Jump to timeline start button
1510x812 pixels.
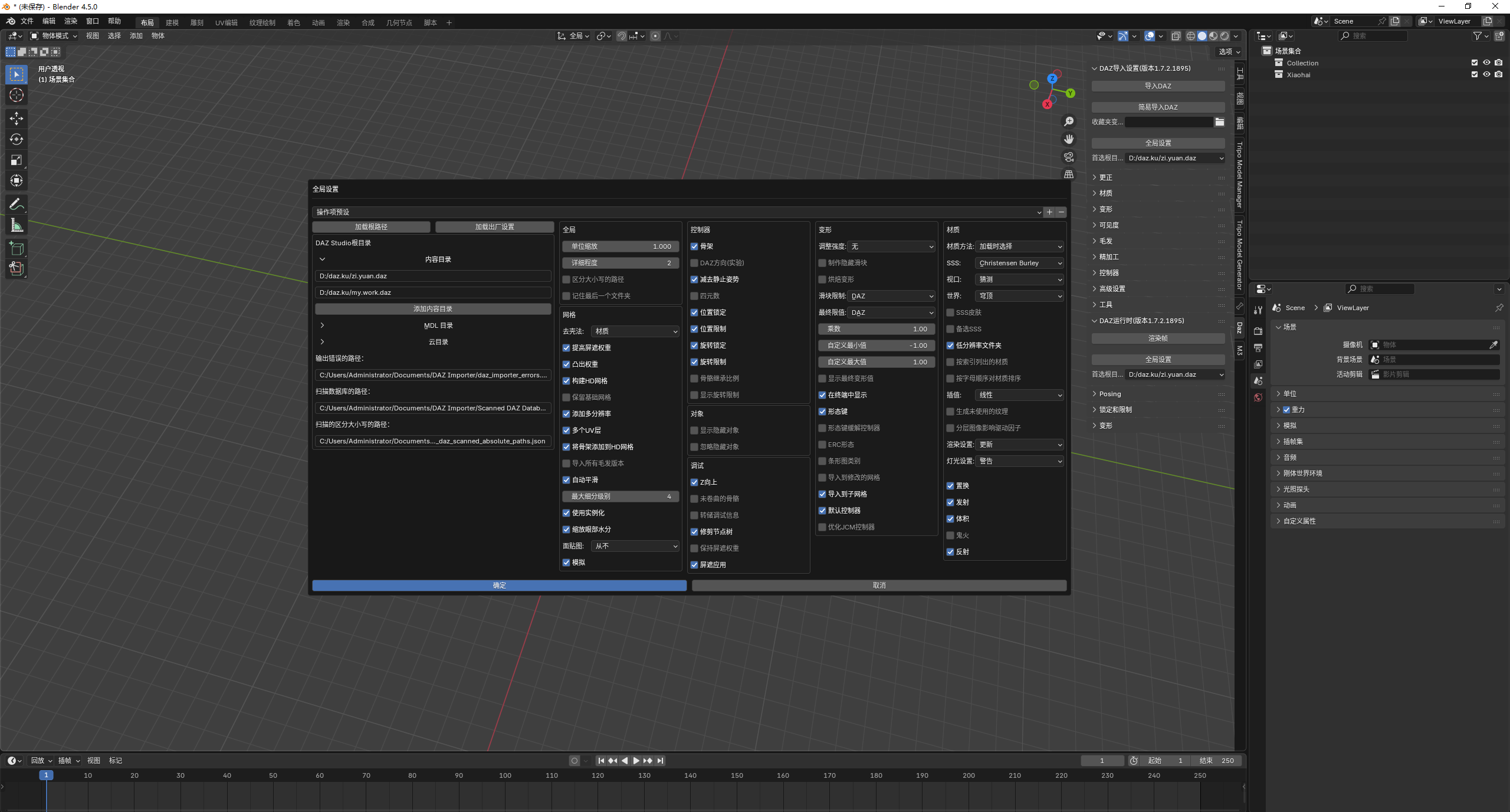pyautogui.click(x=601, y=761)
